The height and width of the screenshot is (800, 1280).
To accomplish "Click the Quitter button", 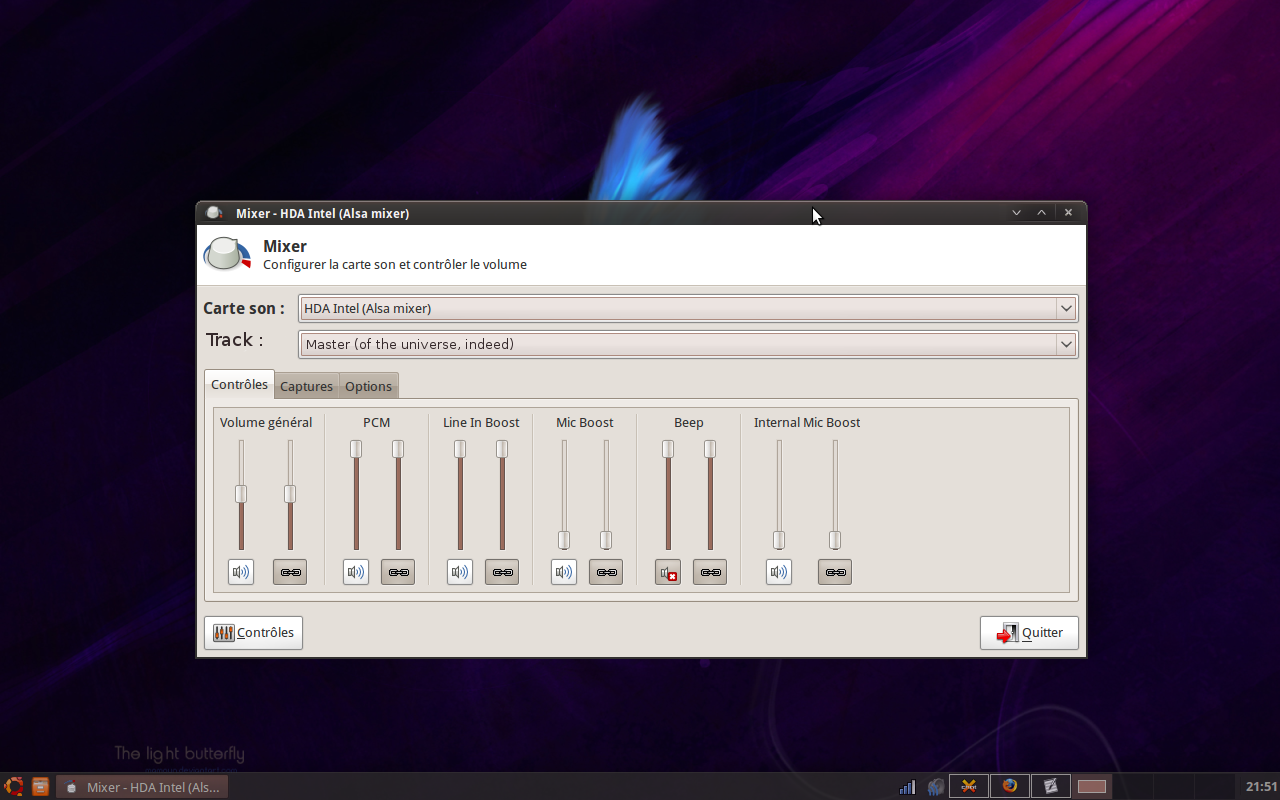I will [x=1029, y=633].
